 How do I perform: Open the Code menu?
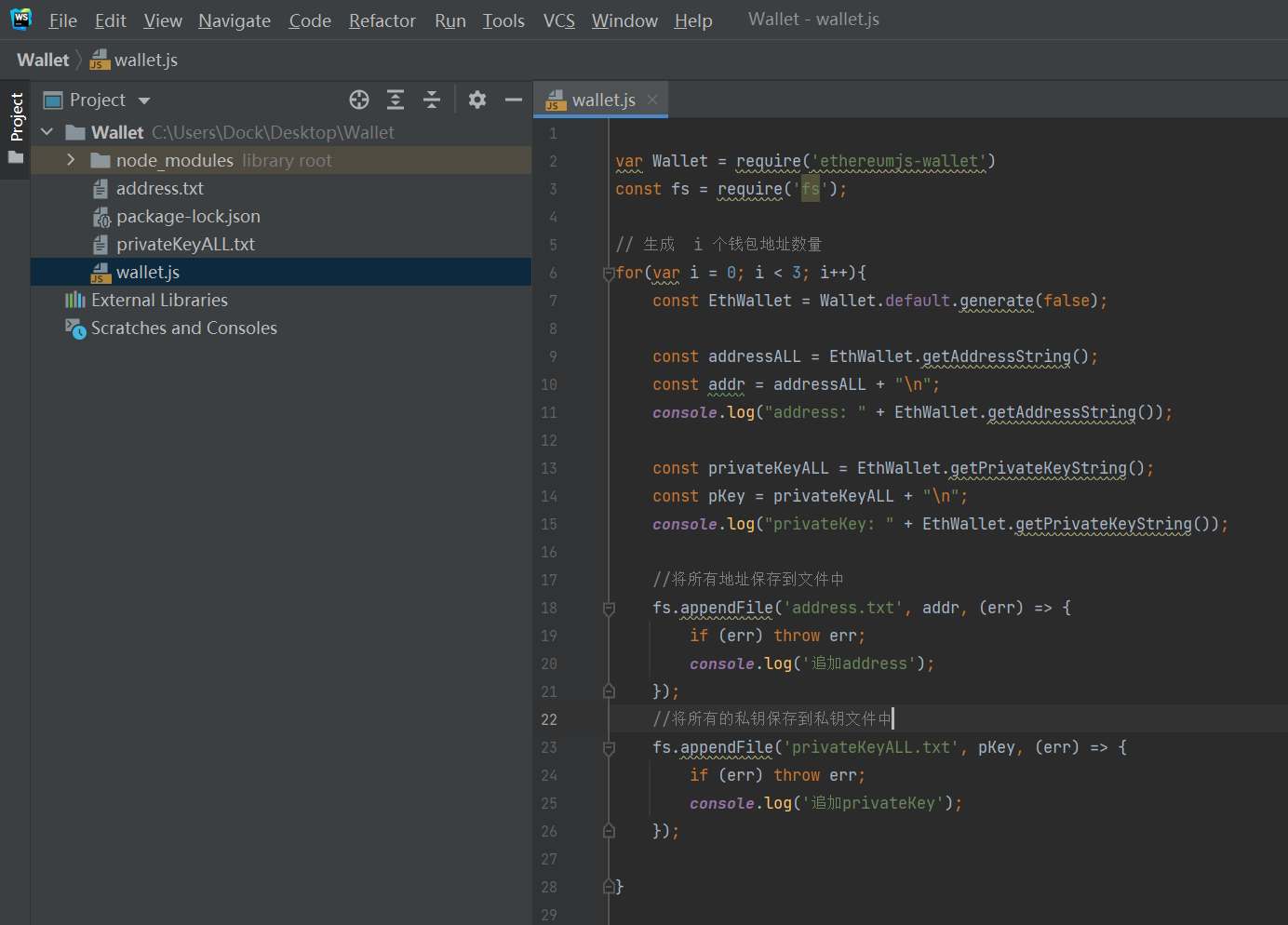310,20
